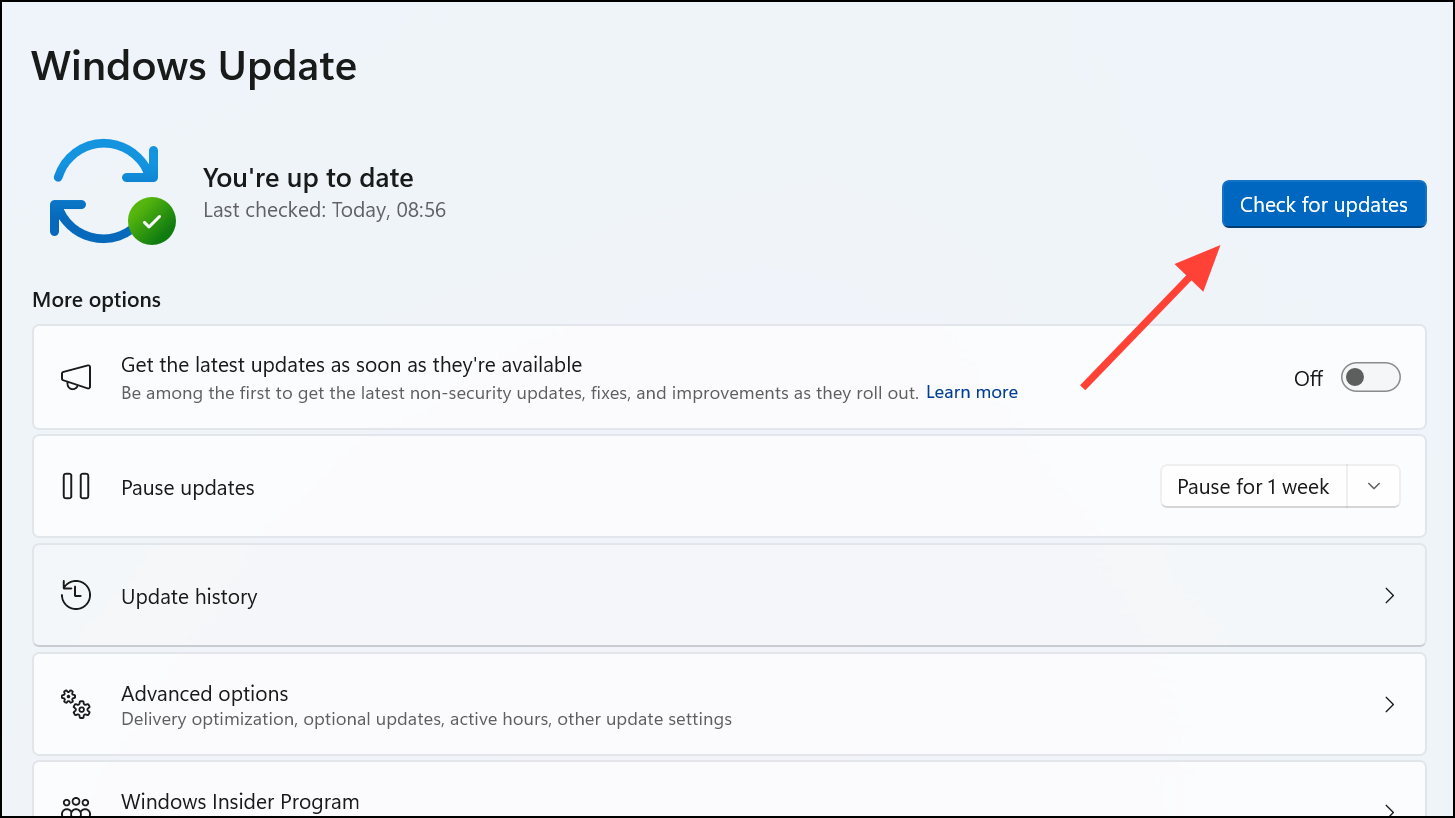Screen dimensions: 1455x818
Task: Click the More options section label
Action: tap(96, 300)
